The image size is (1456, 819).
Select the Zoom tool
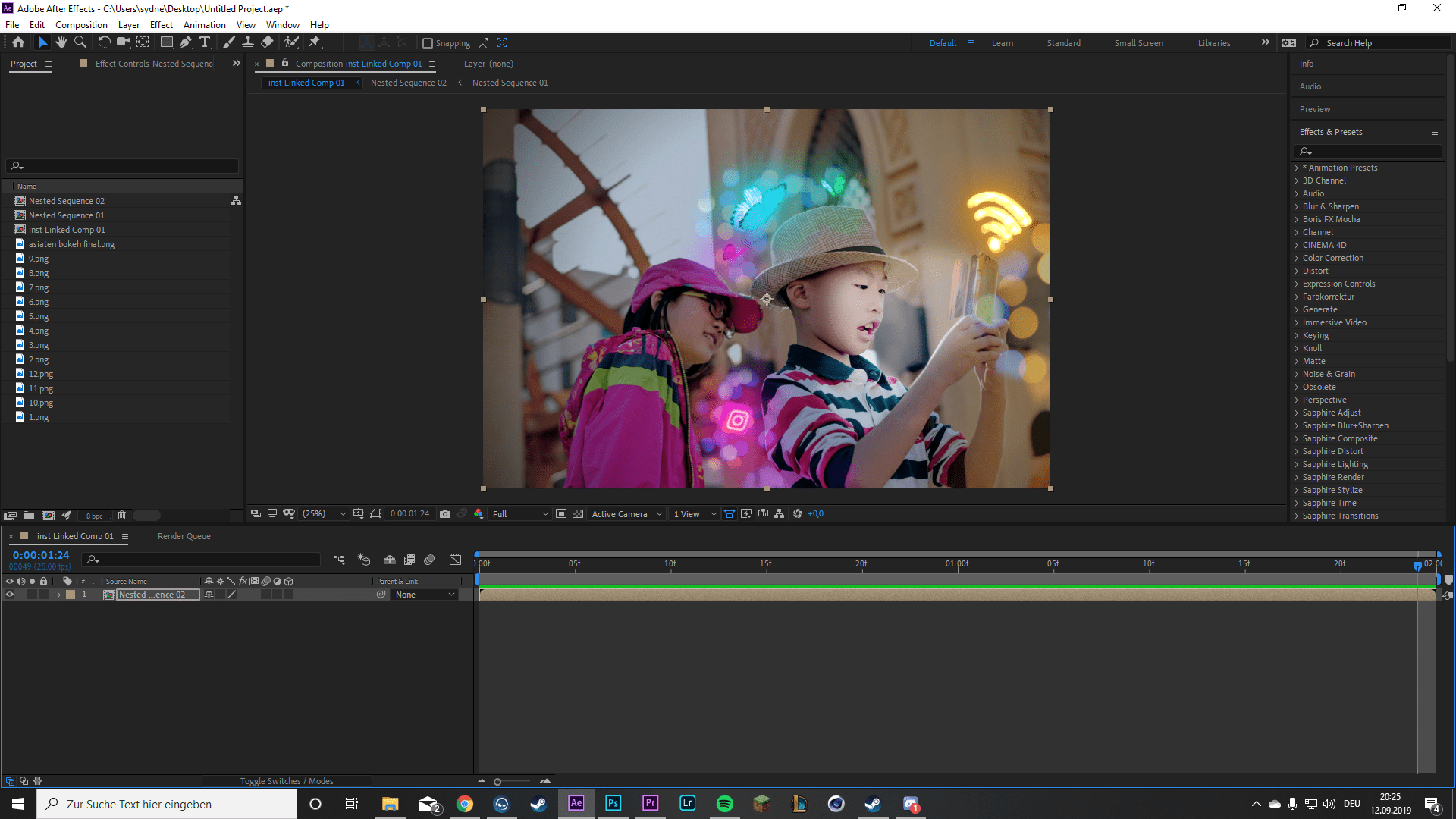tap(80, 42)
